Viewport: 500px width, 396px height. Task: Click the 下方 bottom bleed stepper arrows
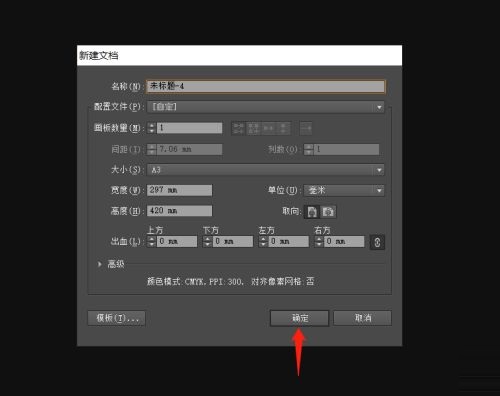click(207, 242)
